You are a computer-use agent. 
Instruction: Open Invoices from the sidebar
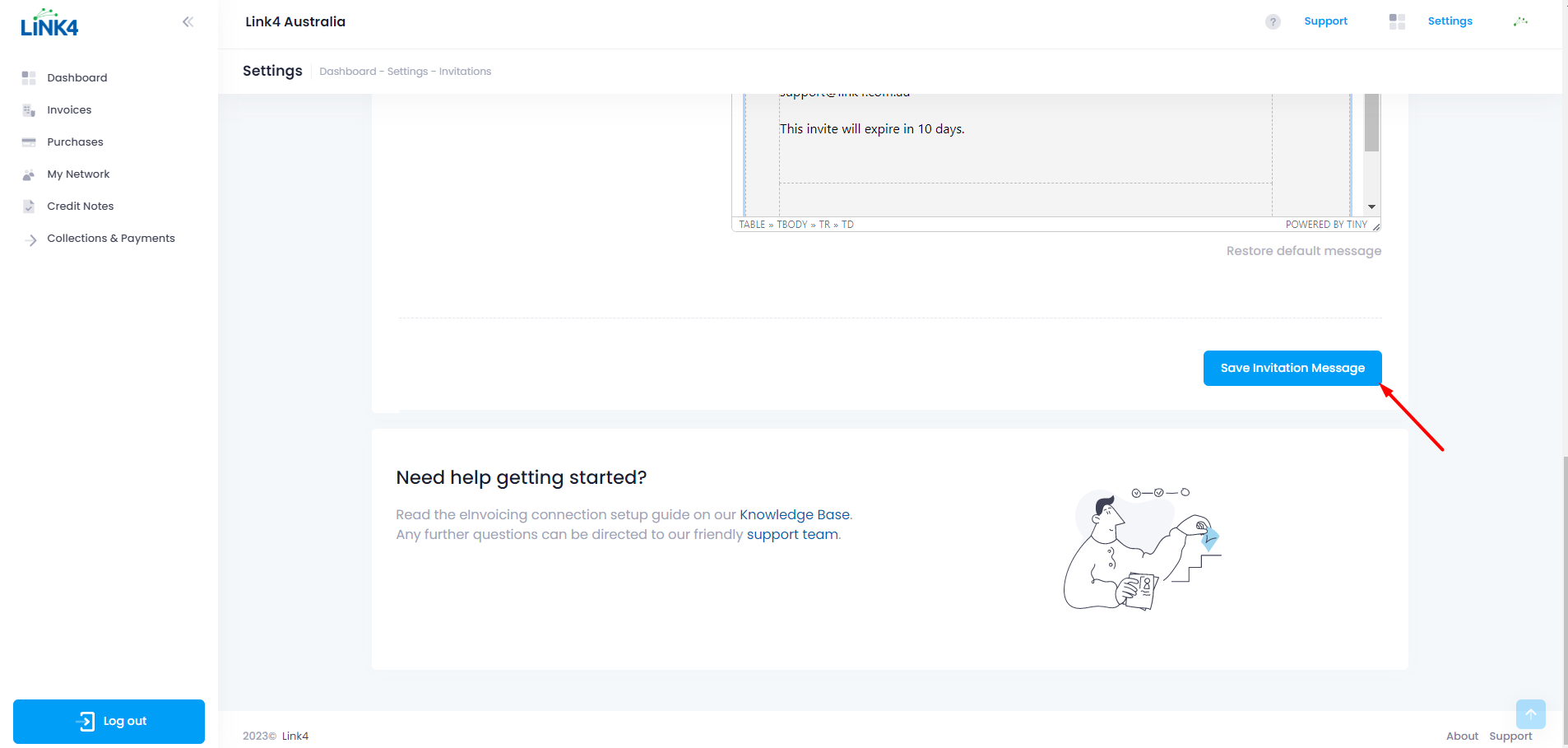coord(69,109)
